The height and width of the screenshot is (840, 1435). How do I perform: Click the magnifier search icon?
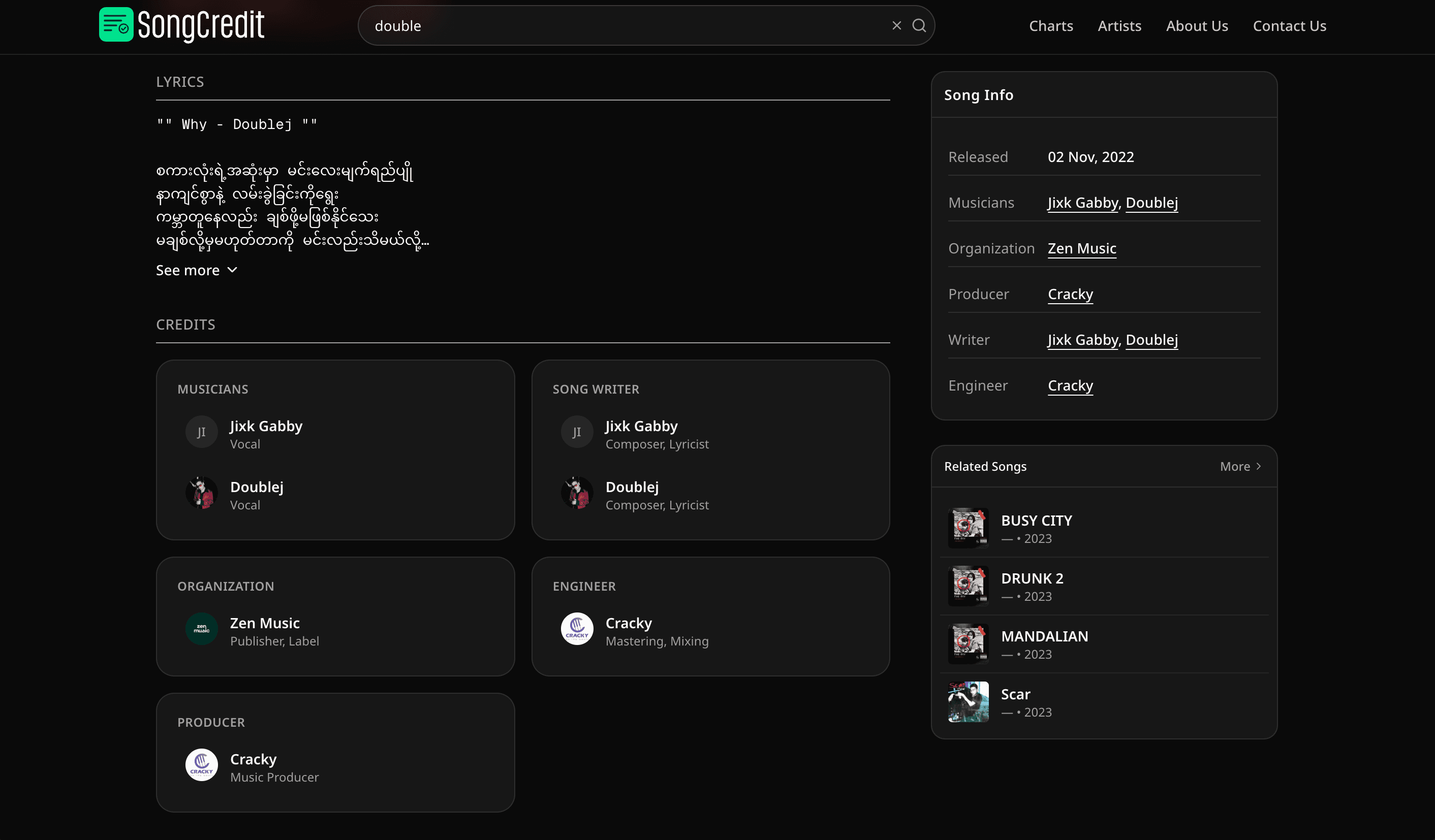tap(919, 25)
